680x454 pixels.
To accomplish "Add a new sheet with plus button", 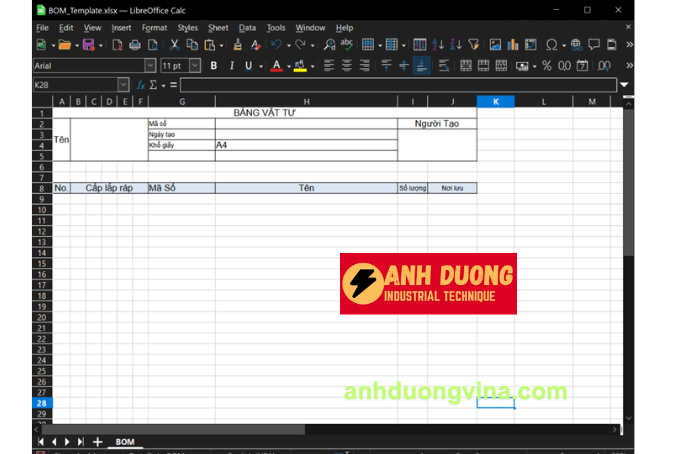I will (97, 441).
